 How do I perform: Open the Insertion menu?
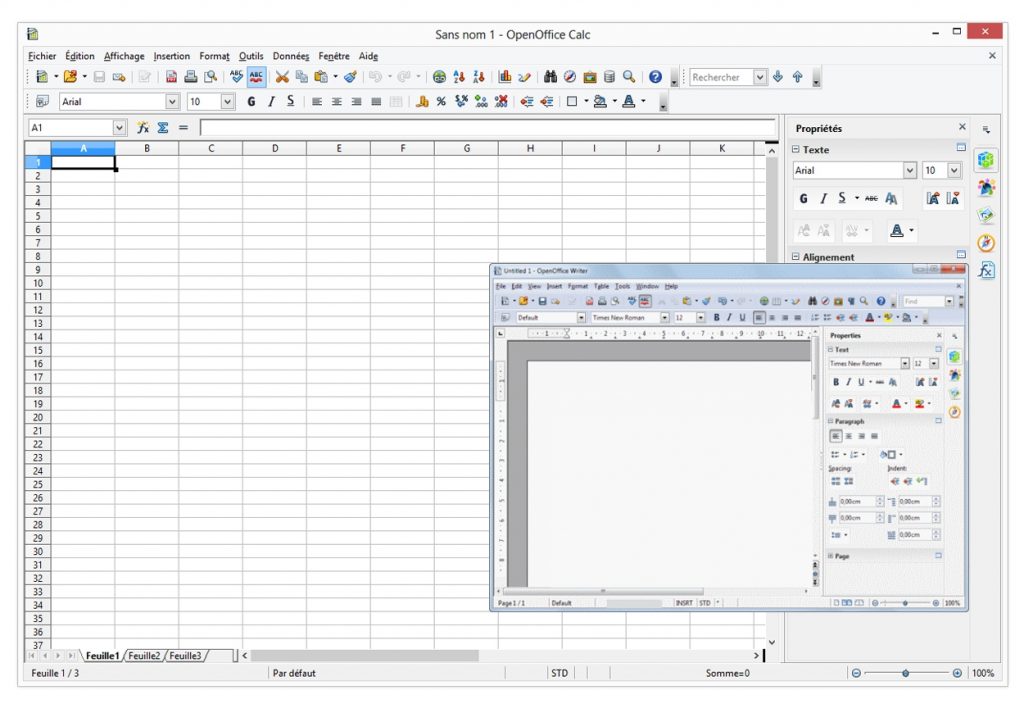tap(172, 56)
